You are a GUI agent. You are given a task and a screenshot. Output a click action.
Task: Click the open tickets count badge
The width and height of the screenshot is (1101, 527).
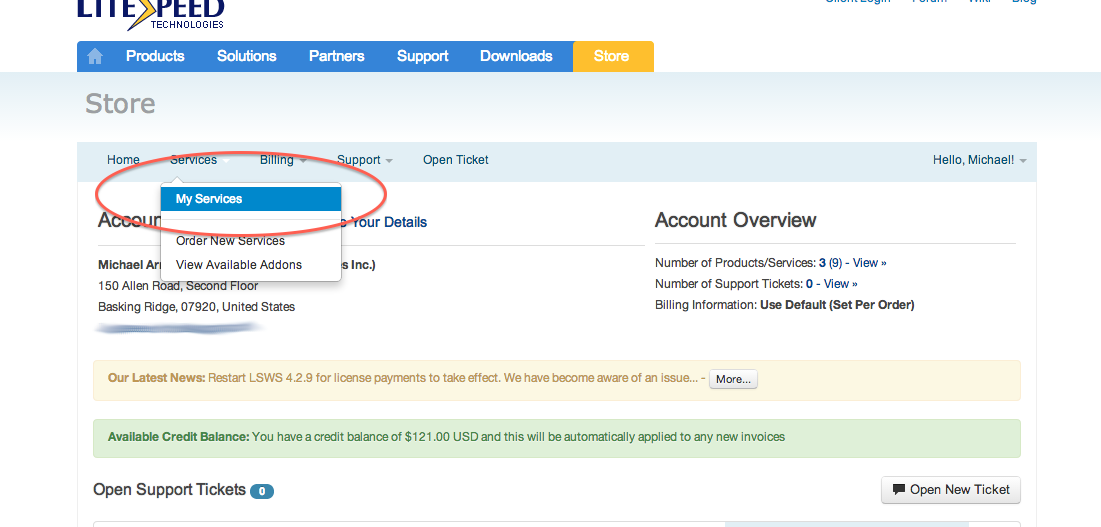click(262, 491)
